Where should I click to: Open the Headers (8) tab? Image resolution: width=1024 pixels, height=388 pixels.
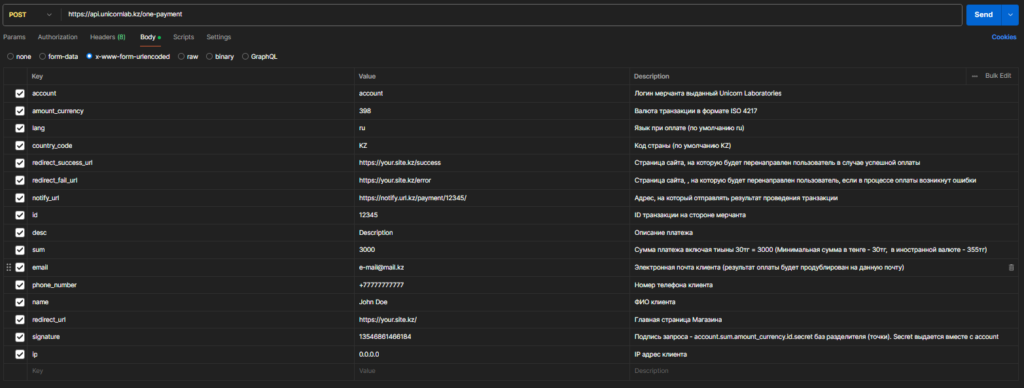click(x=108, y=37)
